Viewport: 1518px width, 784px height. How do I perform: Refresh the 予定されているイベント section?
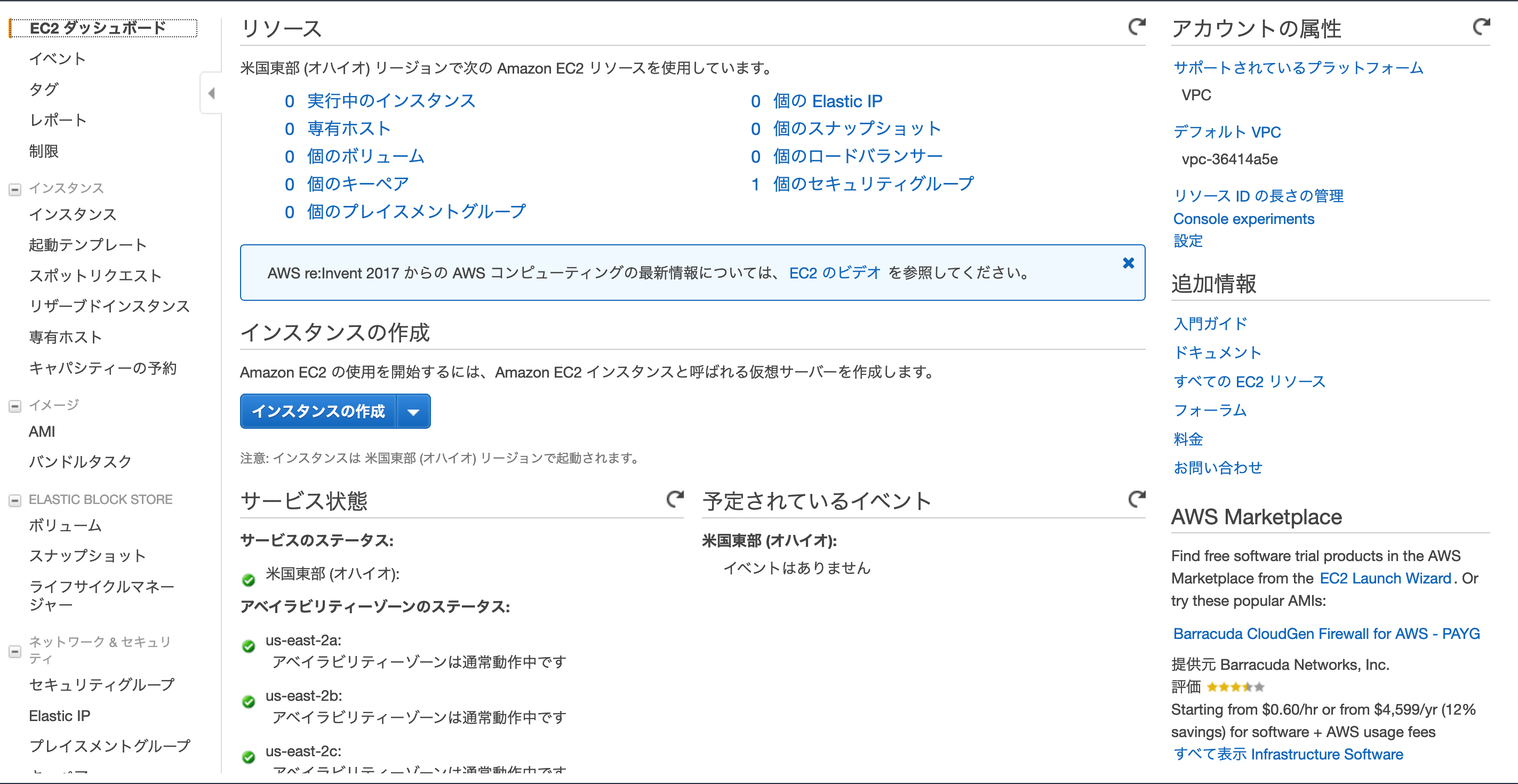[1137, 500]
